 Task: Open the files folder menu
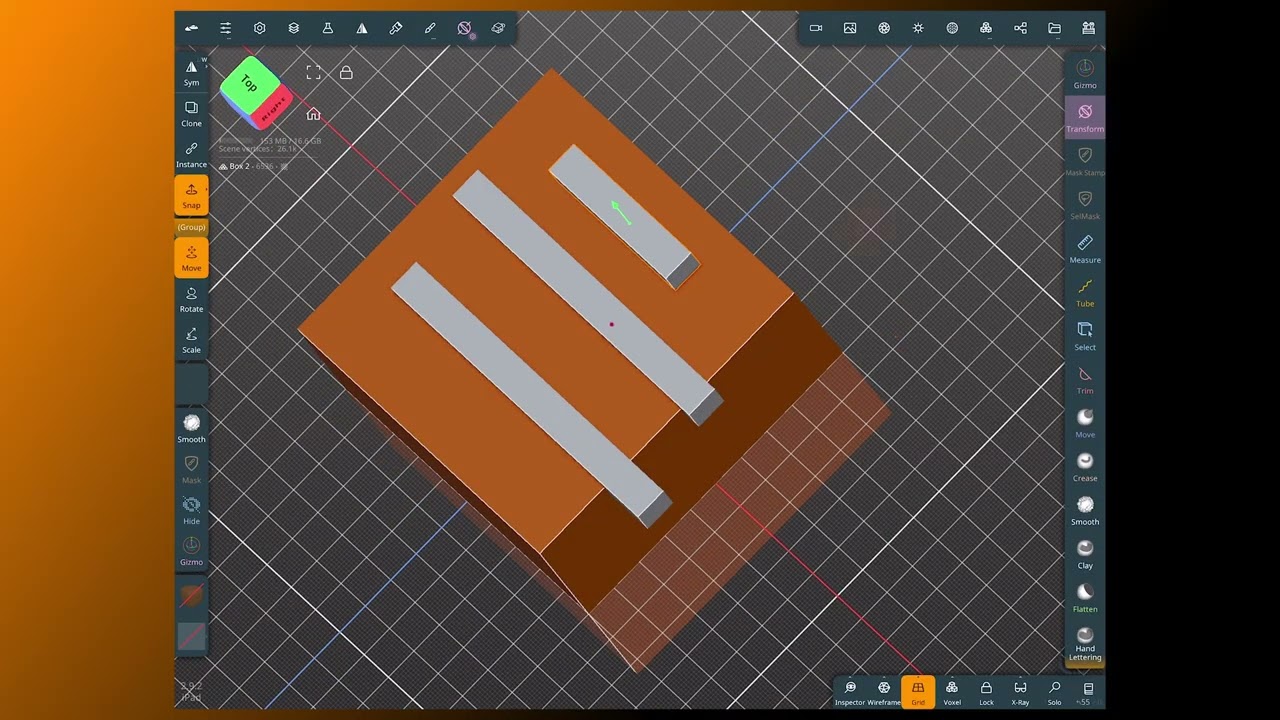point(1054,28)
